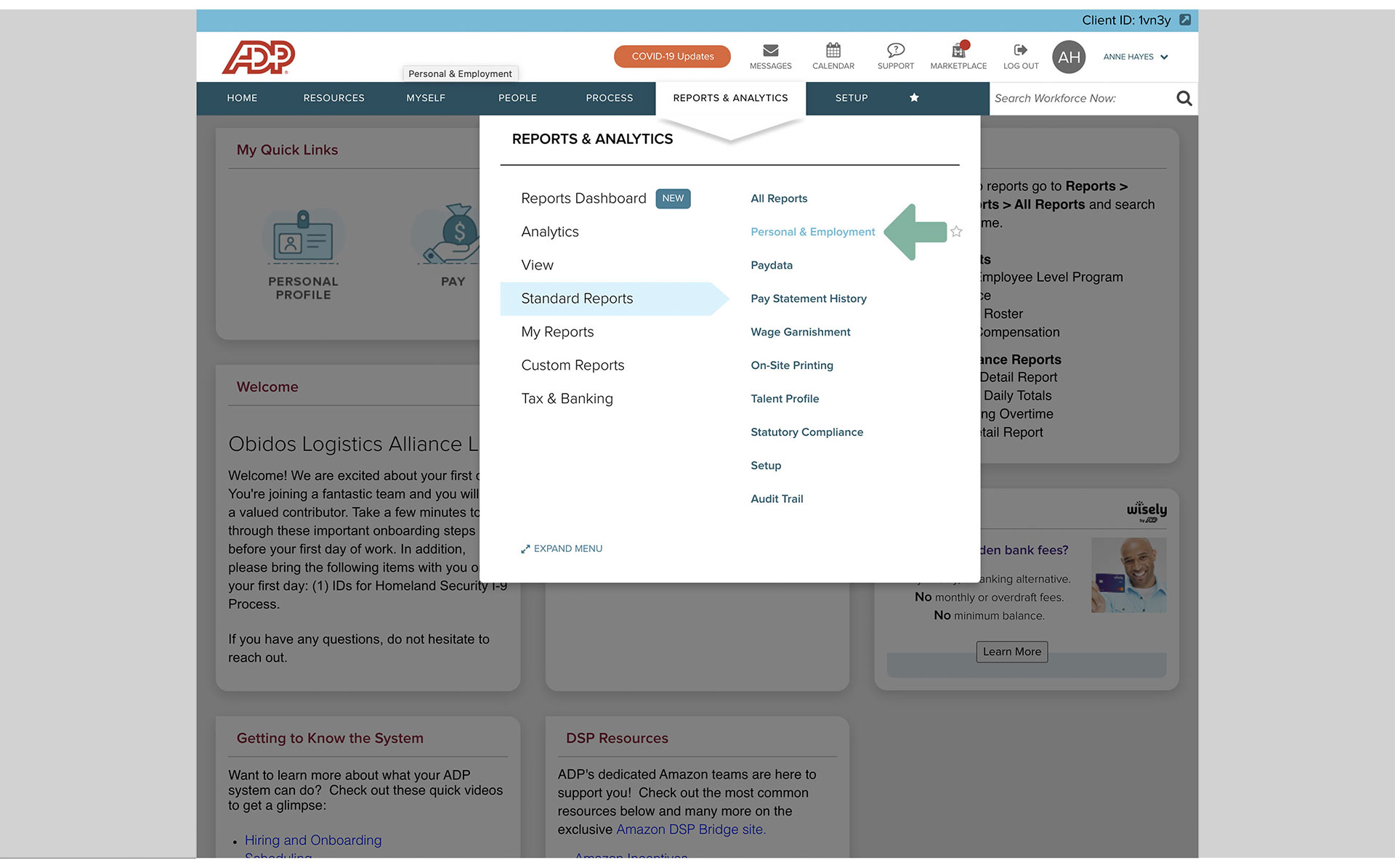Screen dimensions: 1395x868
Task: Open the People menu
Action: 517,98
